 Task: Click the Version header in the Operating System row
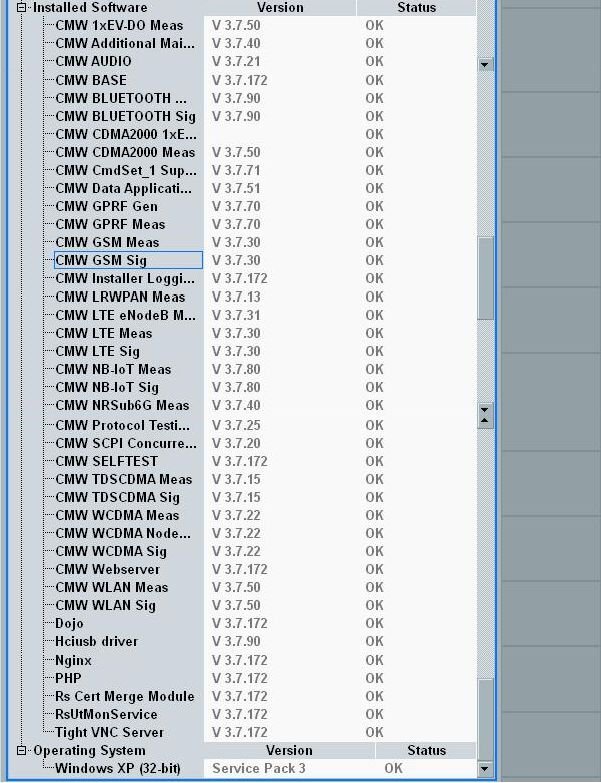pos(289,751)
